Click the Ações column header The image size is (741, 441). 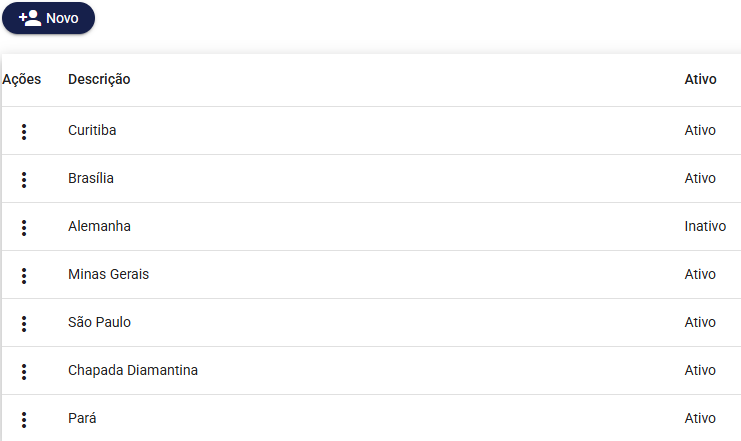22,79
